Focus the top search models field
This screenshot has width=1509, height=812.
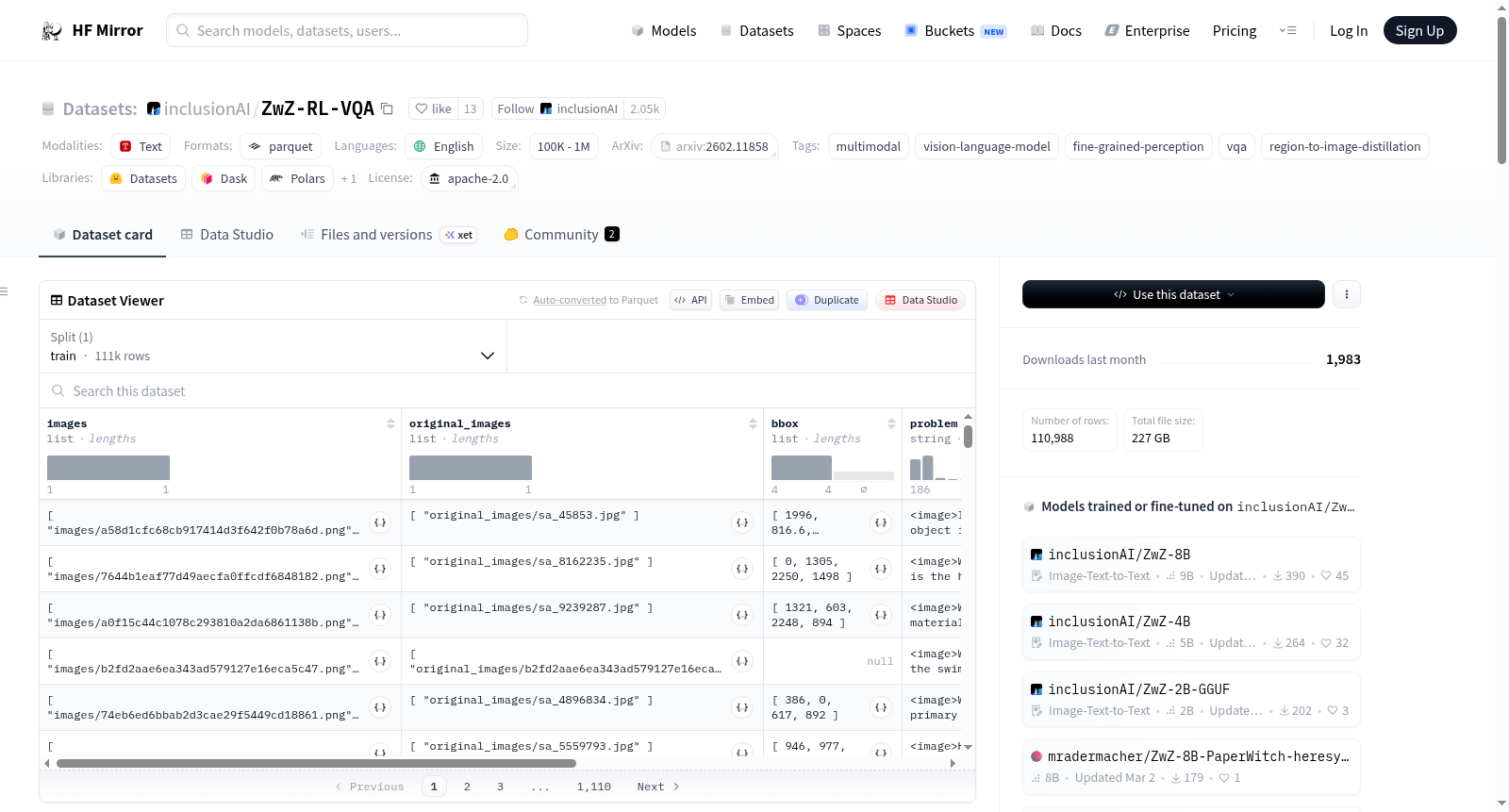coord(347,30)
